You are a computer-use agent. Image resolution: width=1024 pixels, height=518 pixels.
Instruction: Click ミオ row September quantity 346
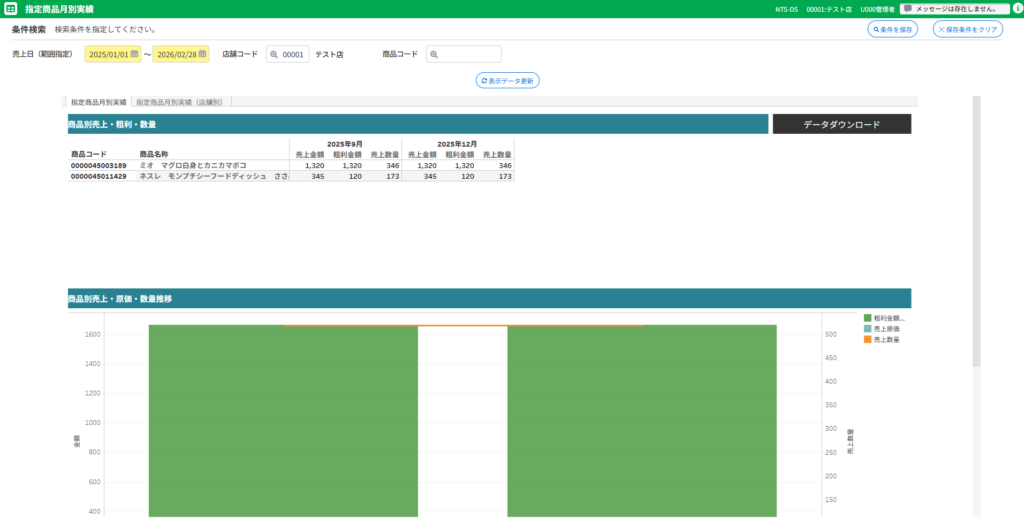coord(392,166)
